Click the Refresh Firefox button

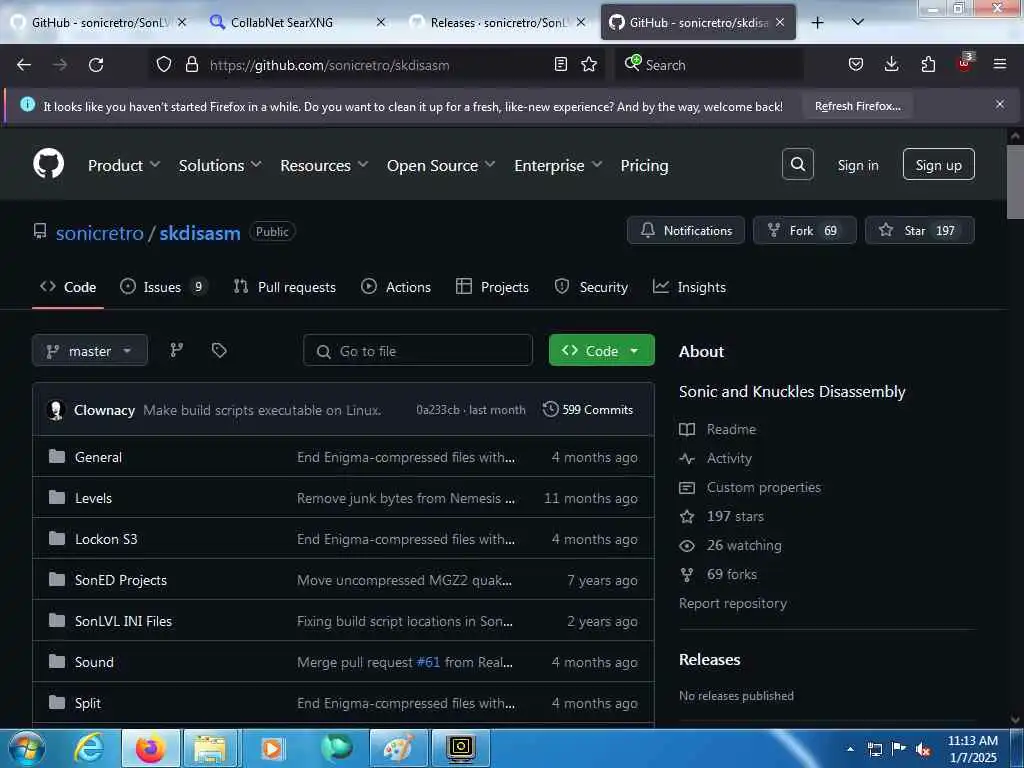(x=857, y=106)
